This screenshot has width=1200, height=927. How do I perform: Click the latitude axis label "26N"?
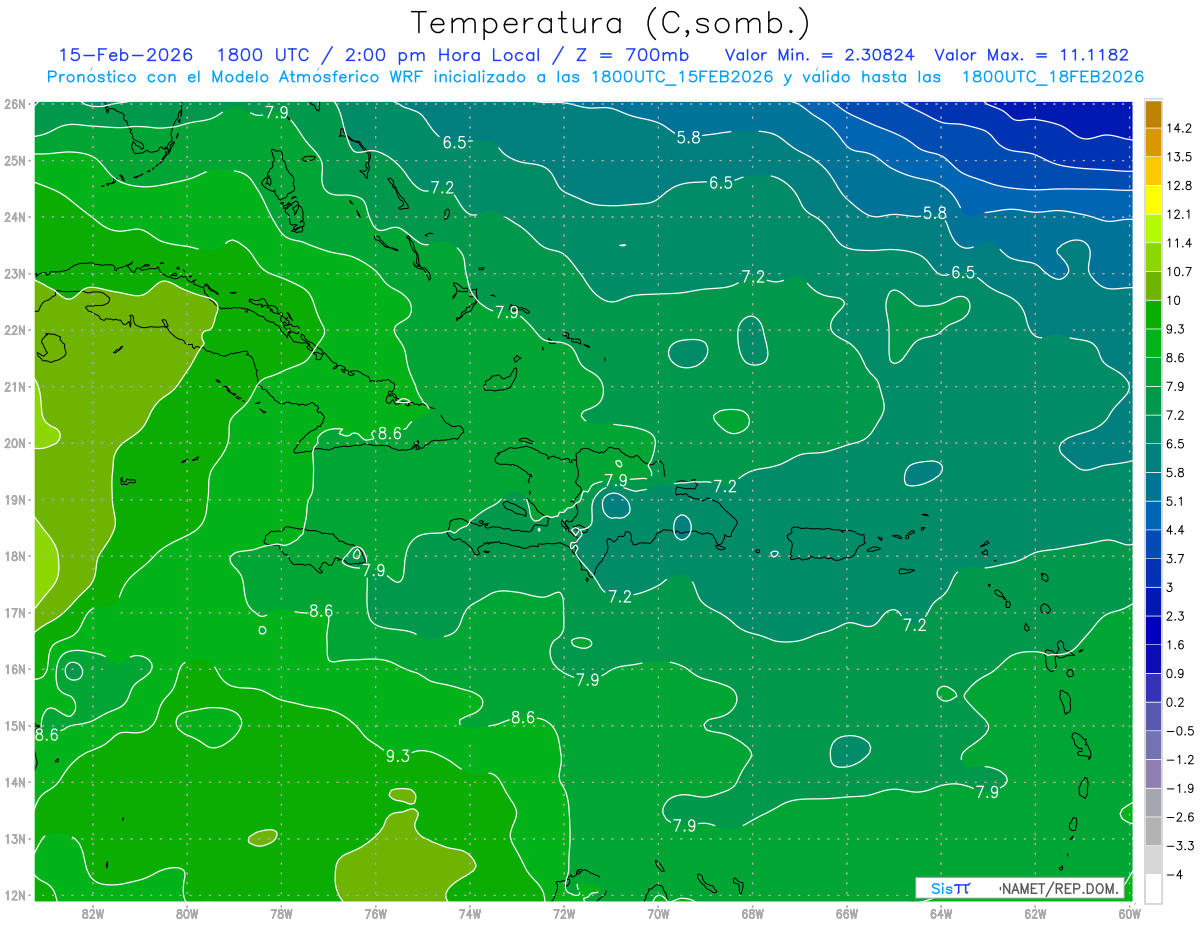pos(14,103)
